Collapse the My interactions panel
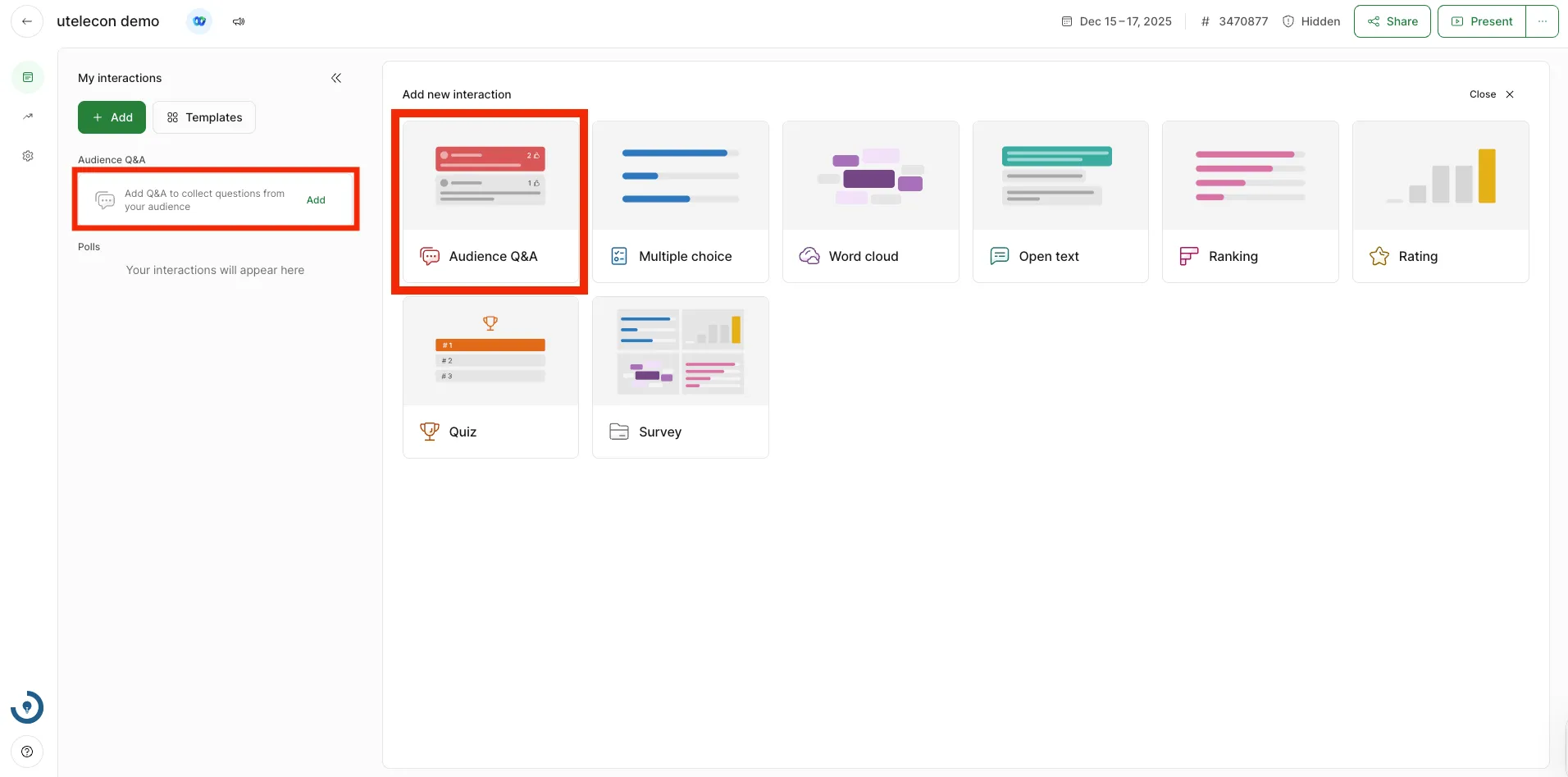The width and height of the screenshot is (1568, 777). click(336, 78)
